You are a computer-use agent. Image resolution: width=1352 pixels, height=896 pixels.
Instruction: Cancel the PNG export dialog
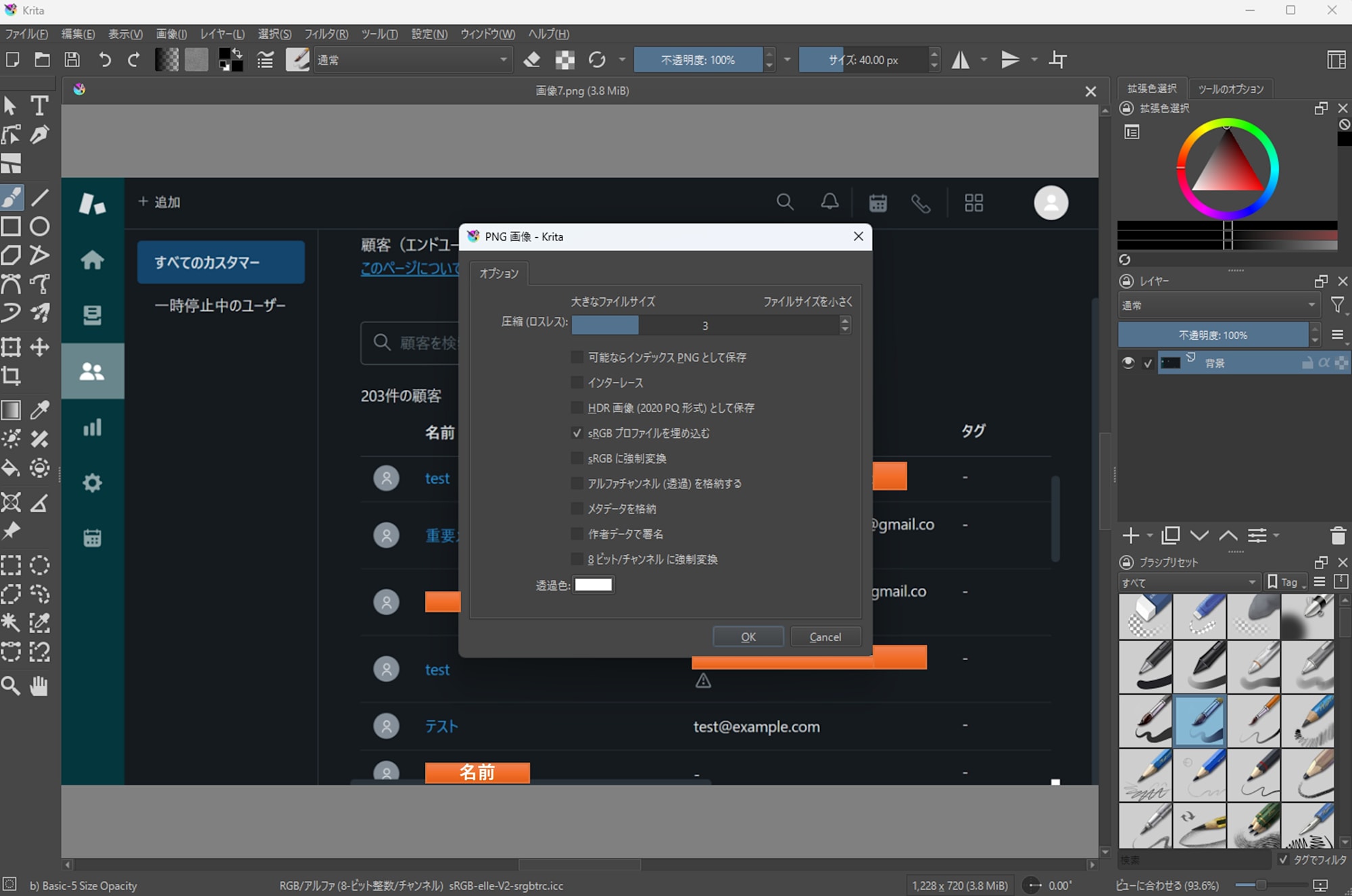tap(825, 636)
